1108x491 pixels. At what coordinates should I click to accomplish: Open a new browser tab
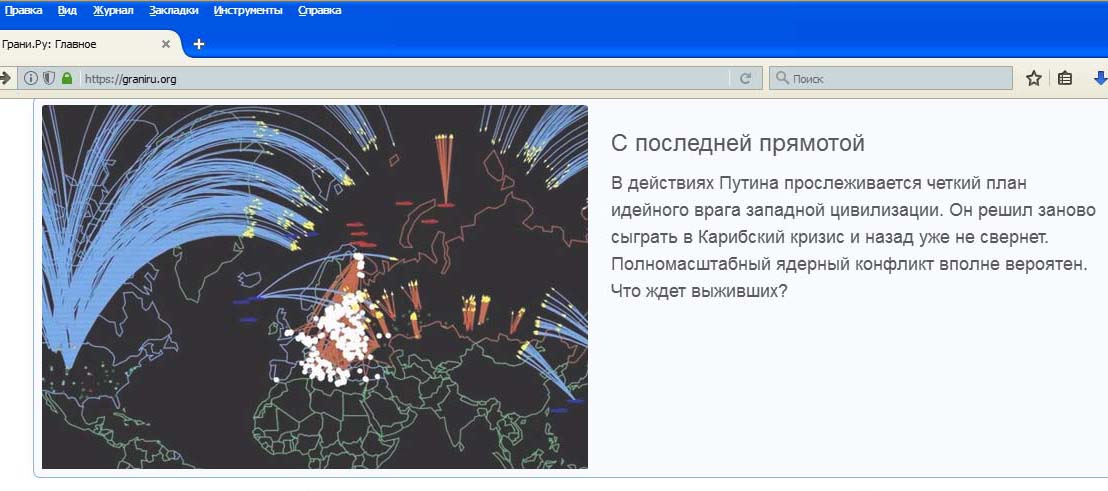click(199, 44)
